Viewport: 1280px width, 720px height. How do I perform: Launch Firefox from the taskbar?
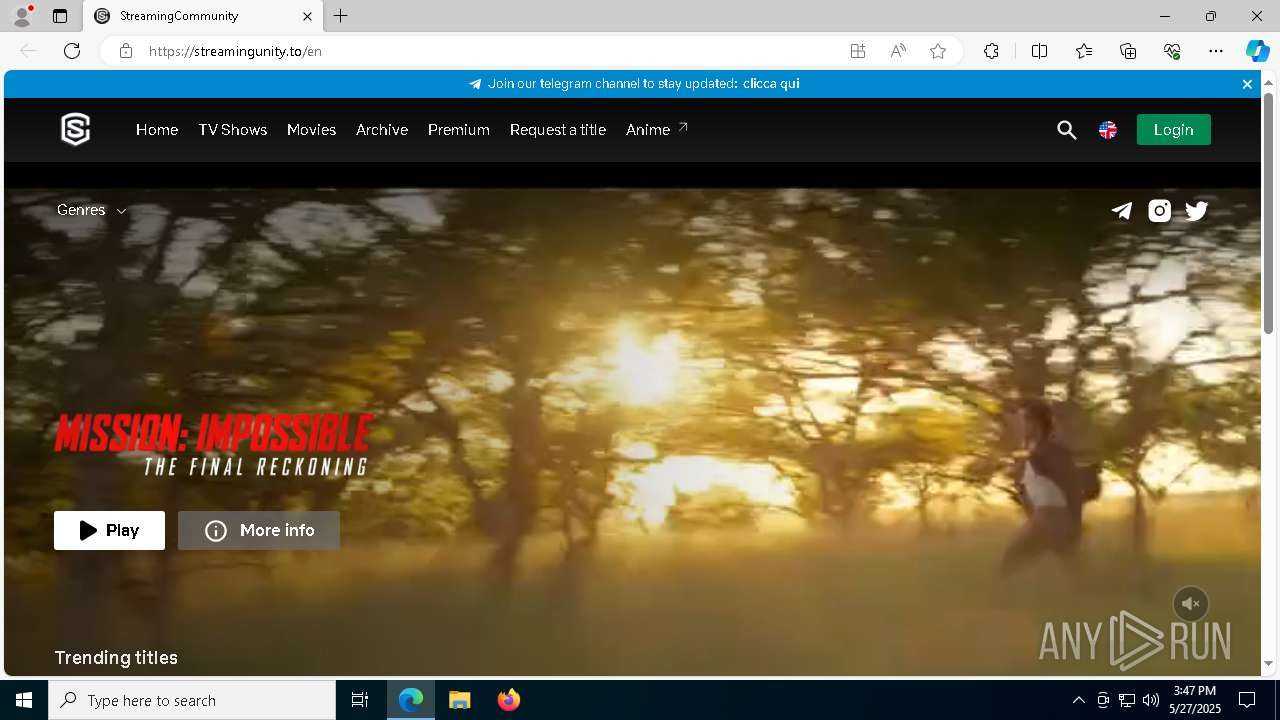509,700
